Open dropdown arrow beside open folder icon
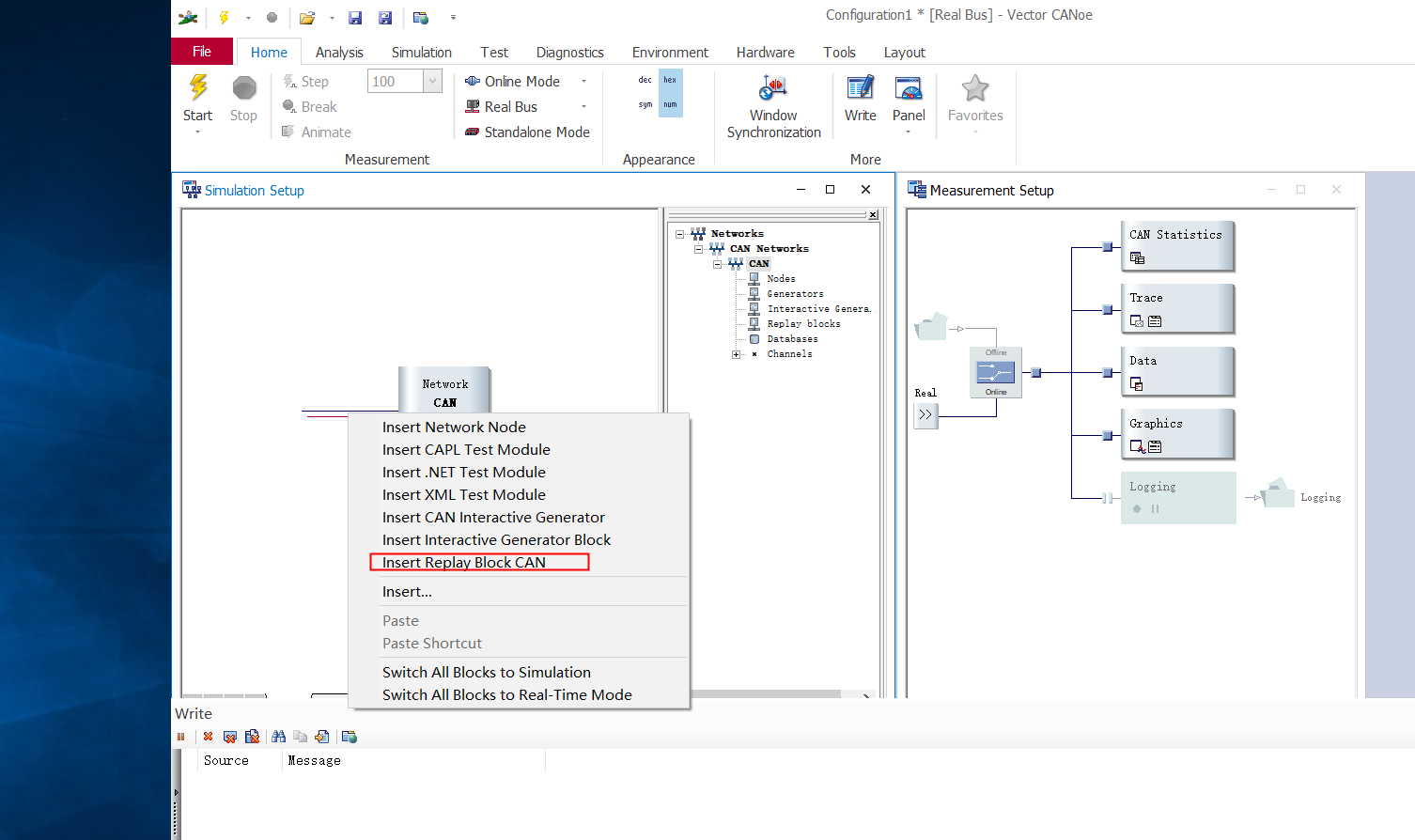This screenshot has width=1415, height=840. (x=332, y=18)
